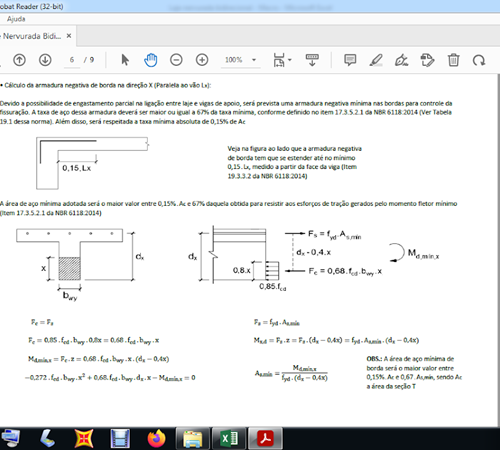Screen dimensions: 500x450
Task: Open the sign document pen tool
Action: [401, 60]
